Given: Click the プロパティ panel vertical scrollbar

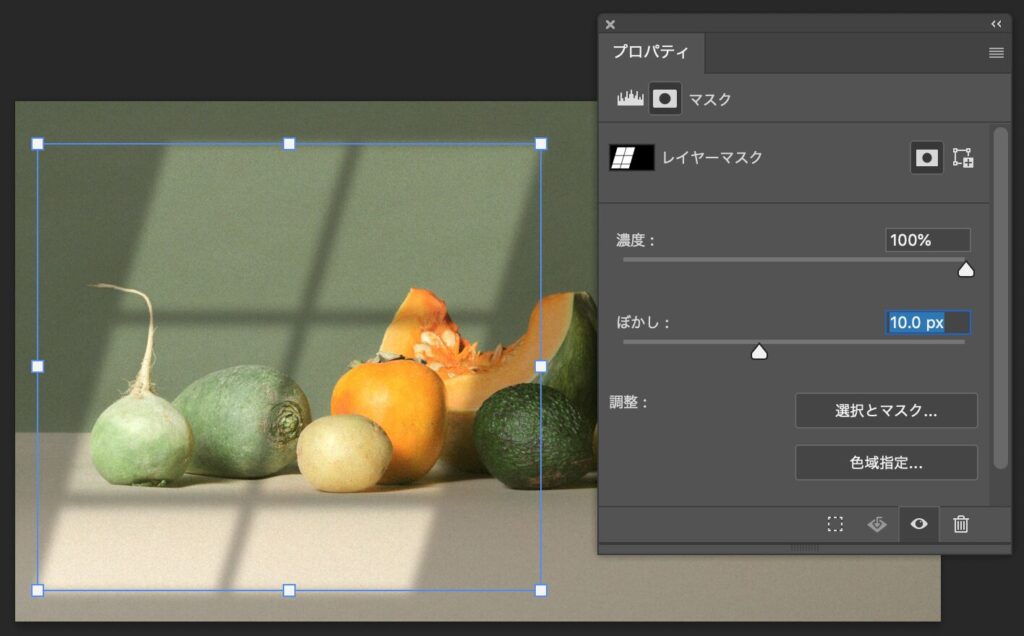Looking at the screenshot, I should [x=1000, y=298].
